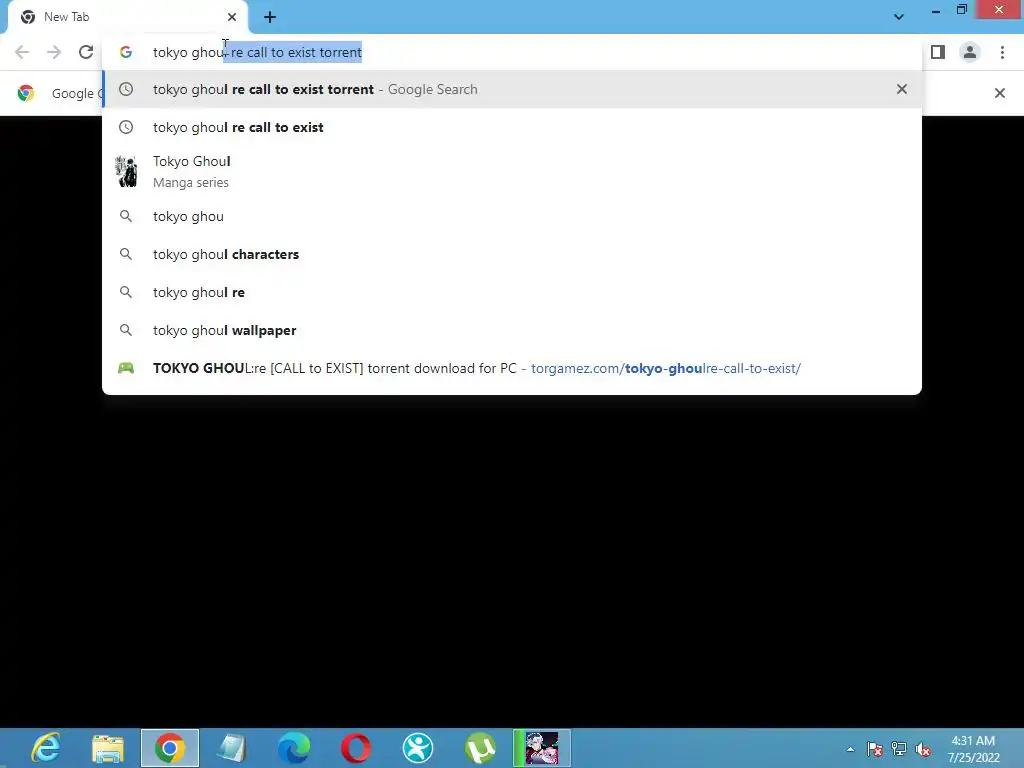Open the notepad-style app on the taskbar
This screenshot has width=1024, height=768.
(x=232, y=748)
